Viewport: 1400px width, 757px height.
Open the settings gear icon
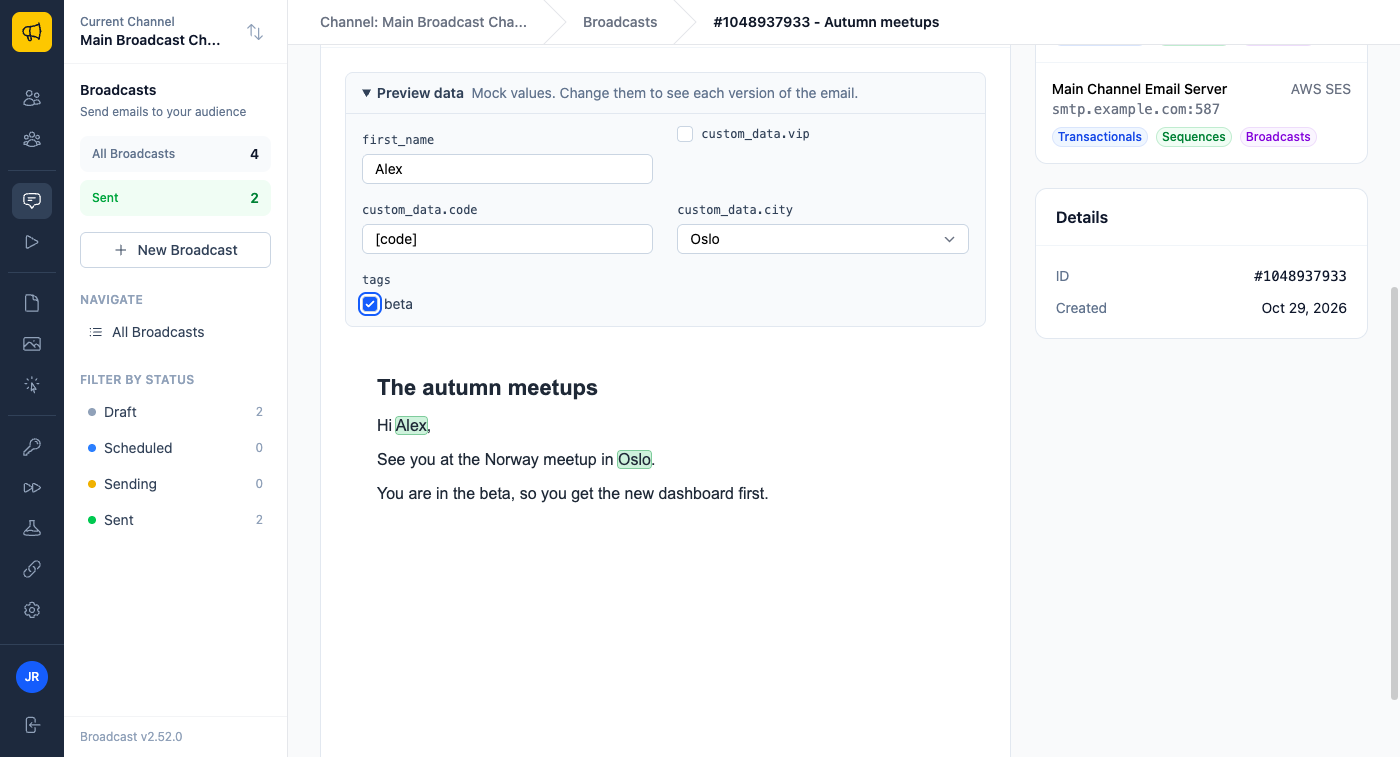32,610
